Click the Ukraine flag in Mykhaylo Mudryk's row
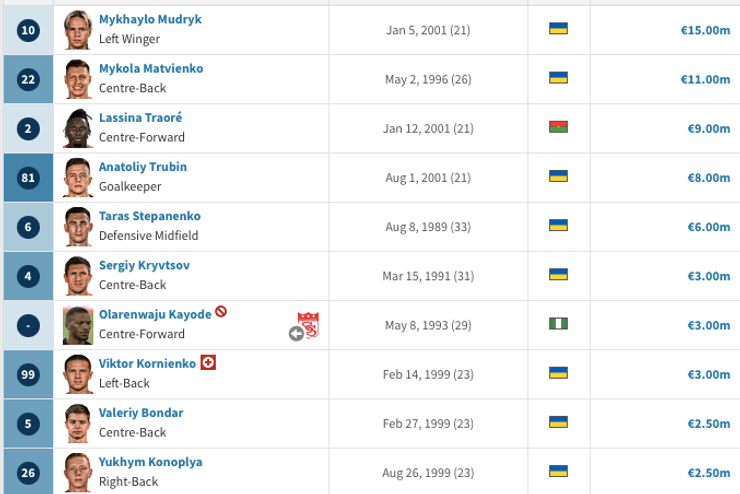This screenshot has width=740, height=494. [x=559, y=28]
